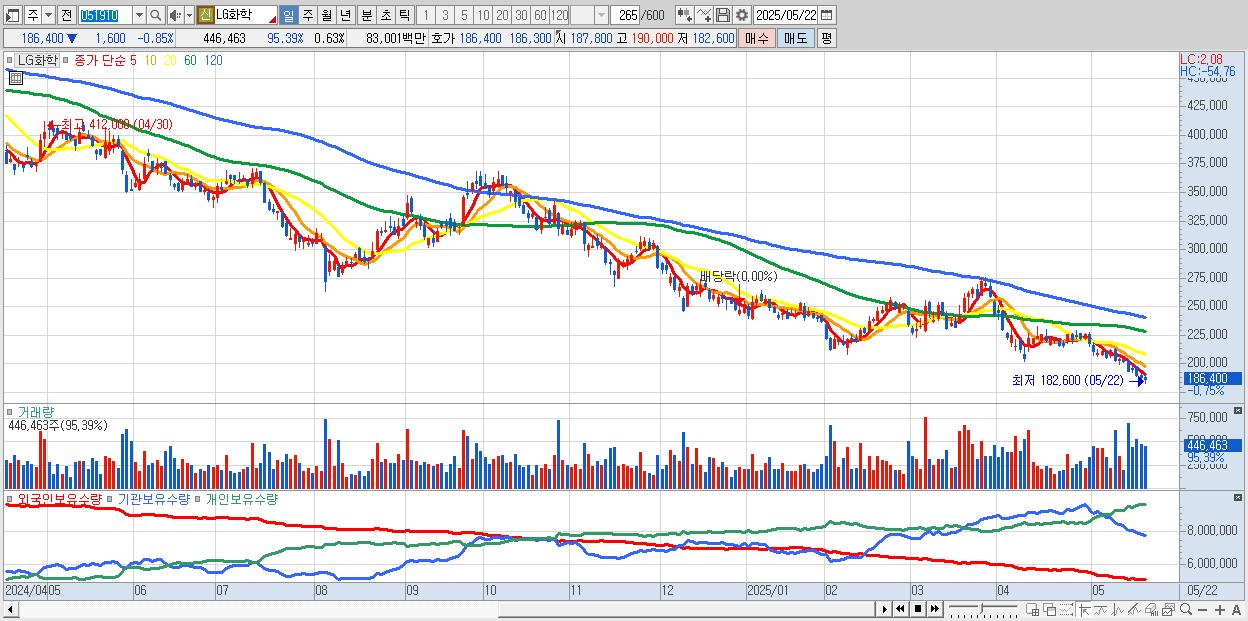Adjust the chart zoom slider handle
Viewport: 1248px width, 621px height.
982,609
